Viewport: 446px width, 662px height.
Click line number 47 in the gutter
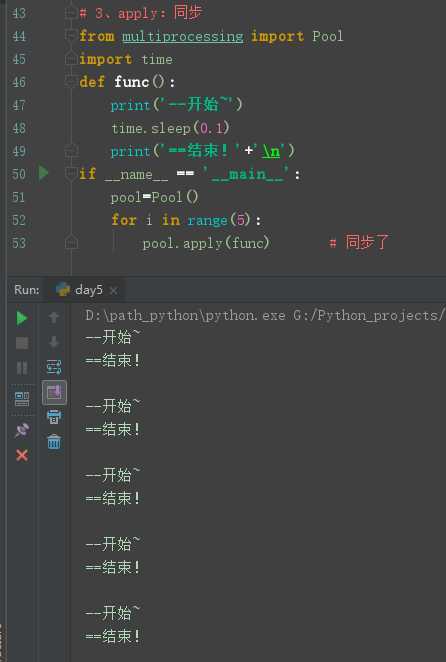[19, 105]
